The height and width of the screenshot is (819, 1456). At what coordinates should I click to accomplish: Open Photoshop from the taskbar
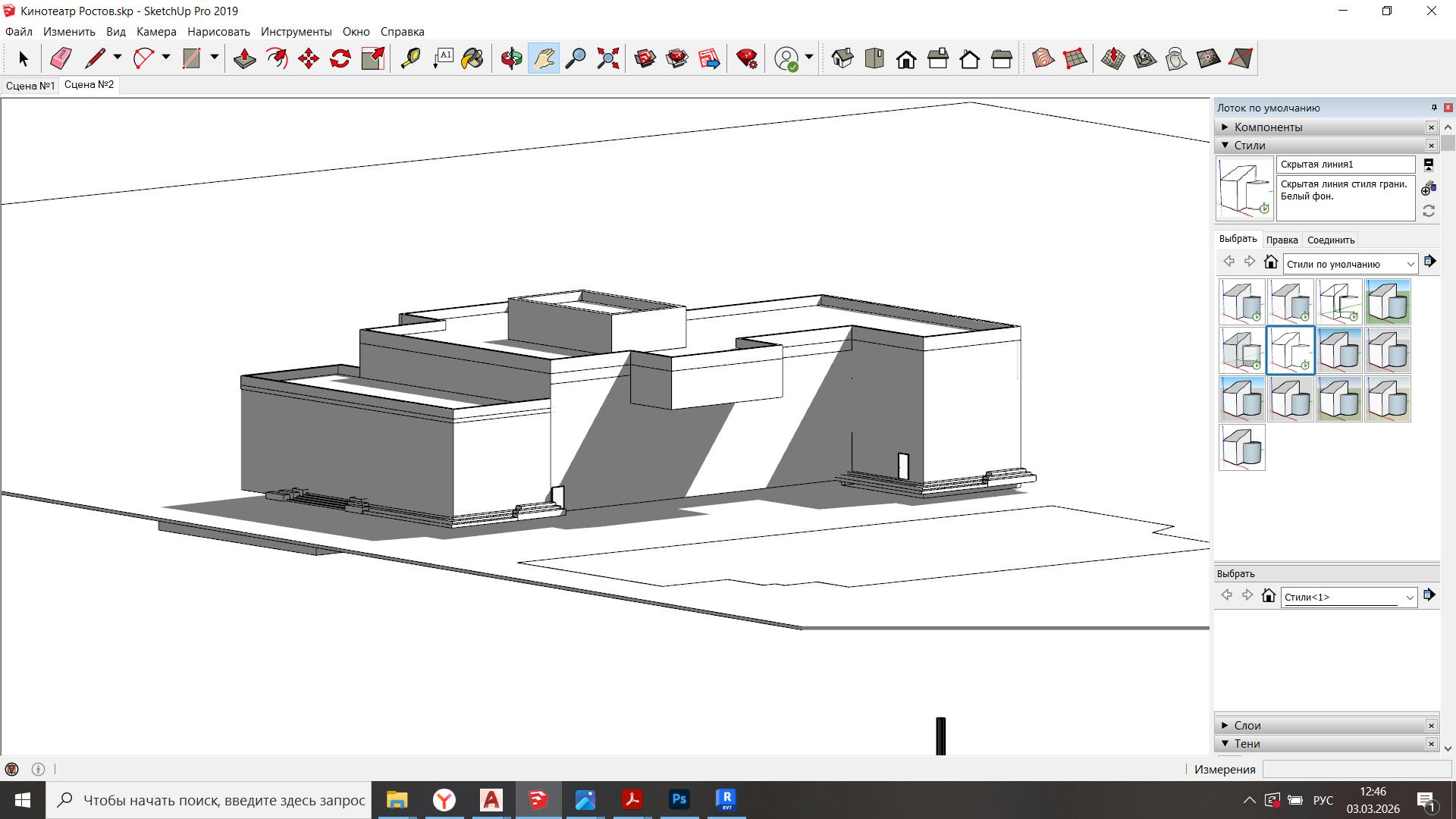tap(679, 799)
